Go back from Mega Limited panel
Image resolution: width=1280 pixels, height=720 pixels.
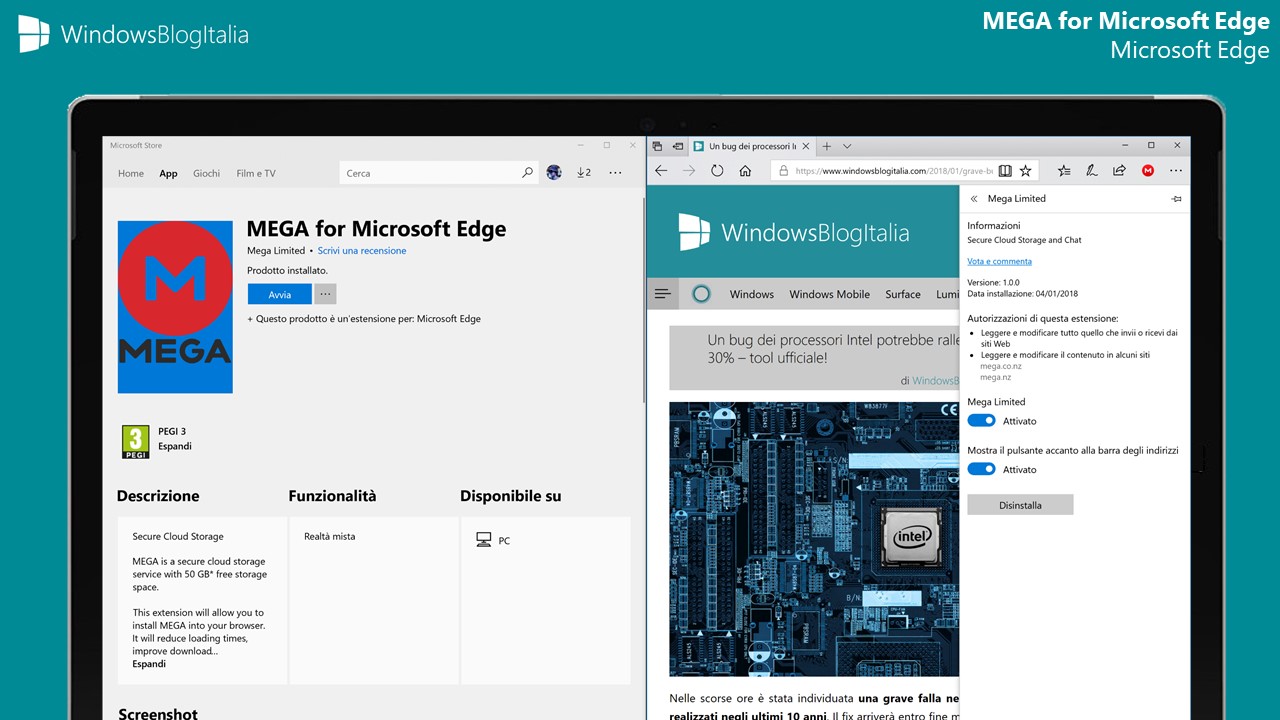[x=974, y=199]
